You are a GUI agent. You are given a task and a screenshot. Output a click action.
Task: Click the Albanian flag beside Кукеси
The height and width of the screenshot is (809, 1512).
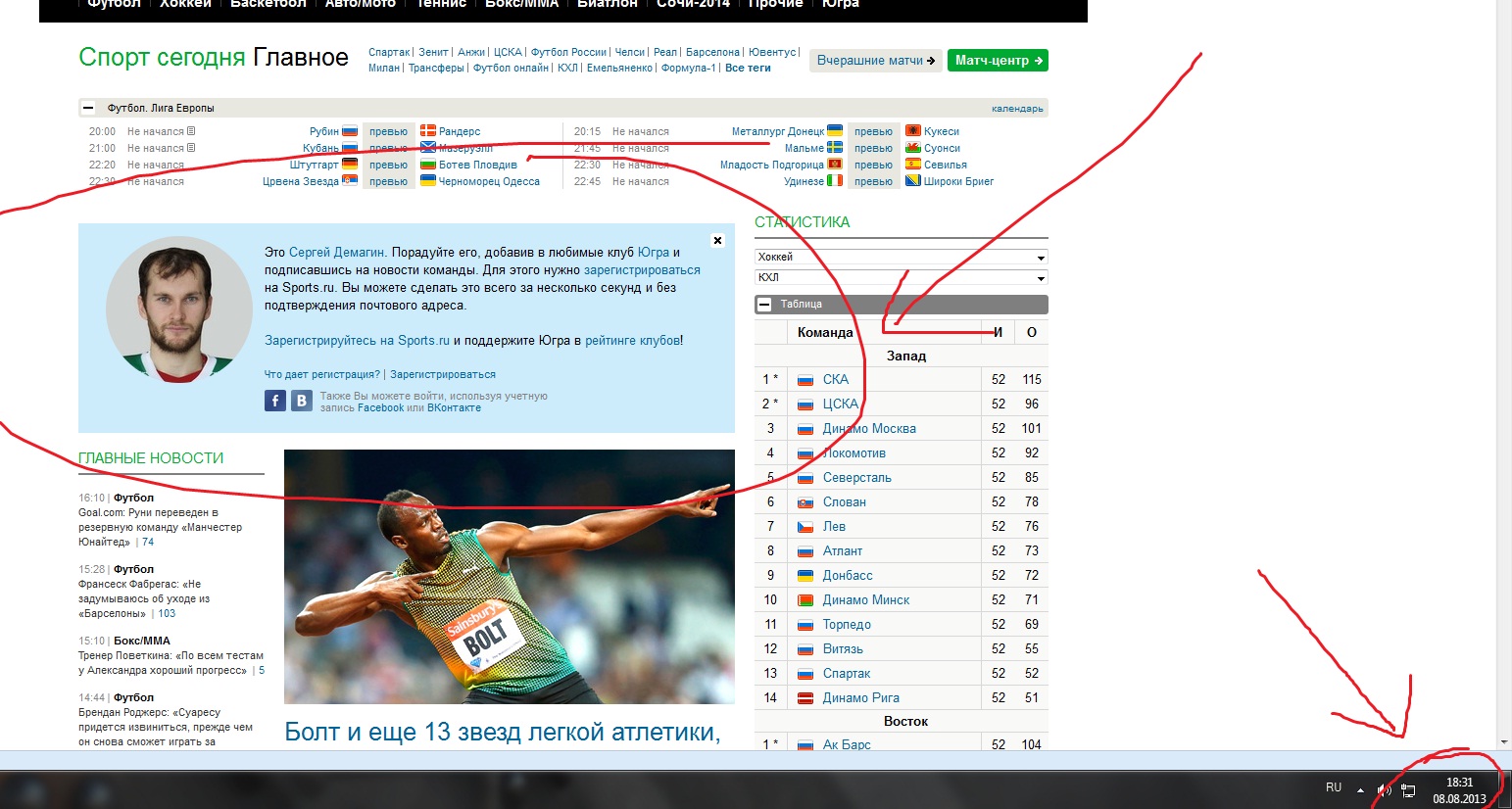tap(913, 131)
